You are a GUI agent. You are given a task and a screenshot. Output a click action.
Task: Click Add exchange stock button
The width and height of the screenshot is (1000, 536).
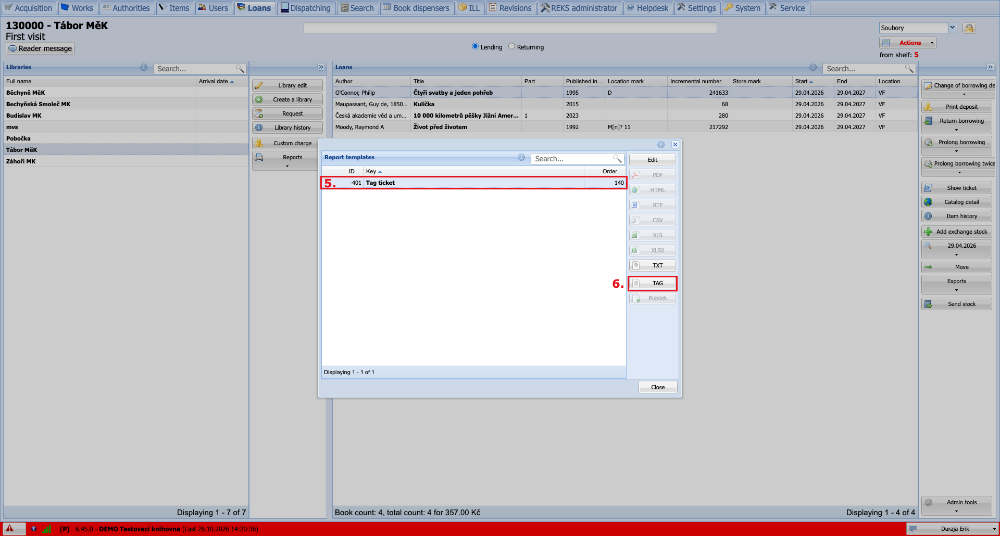(957, 232)
